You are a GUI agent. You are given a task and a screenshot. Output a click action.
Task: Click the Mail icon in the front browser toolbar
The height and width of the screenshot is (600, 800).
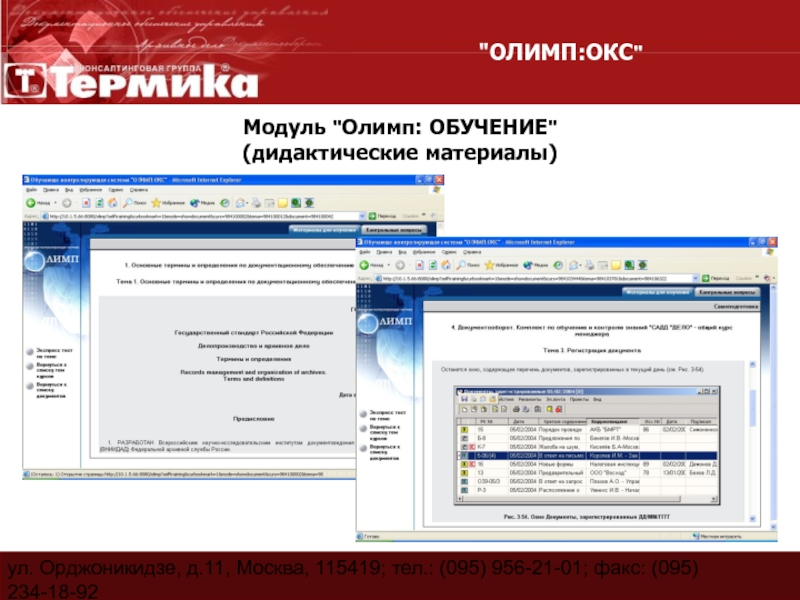tap(574, 265)
